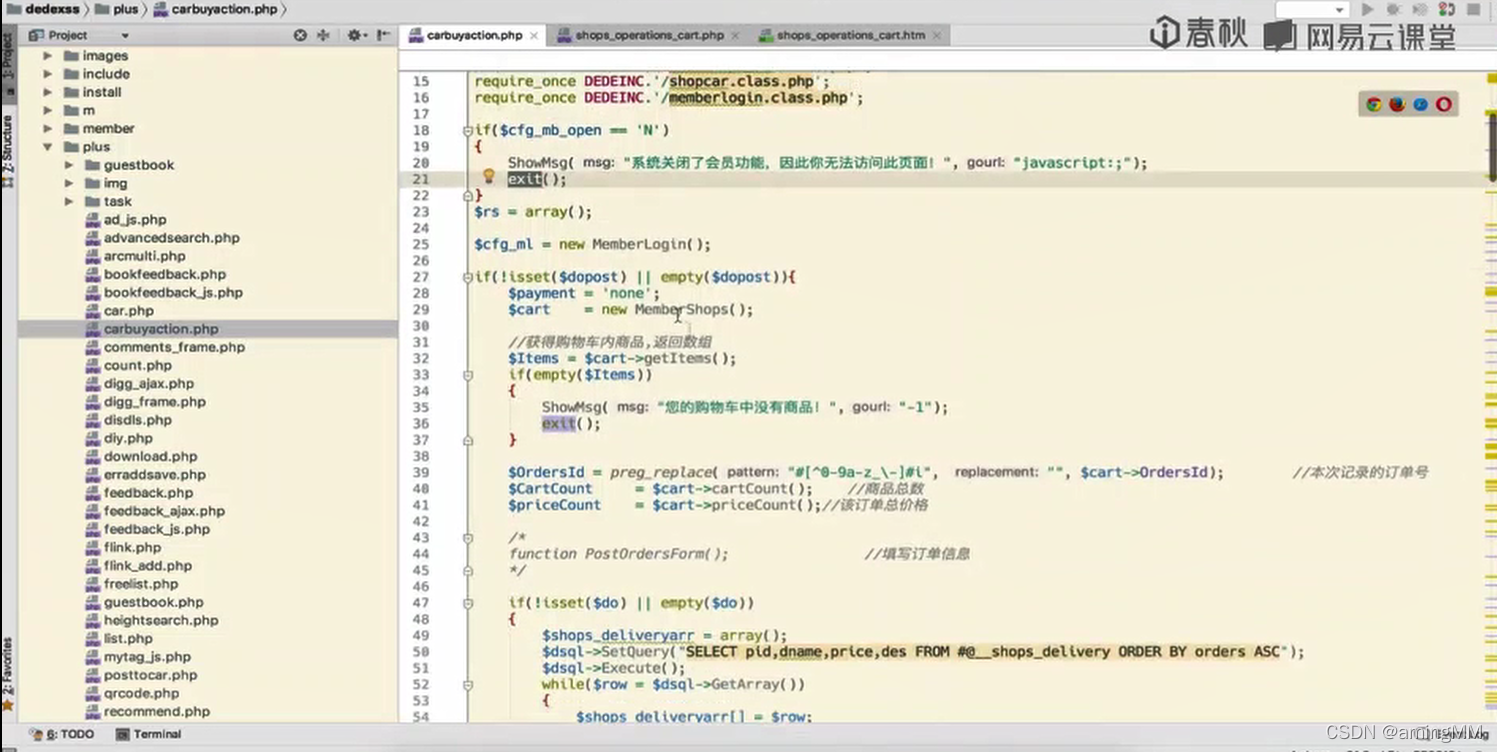Viewport: 1497px width, 752px height.
Task: Expand the include folder
Action: click(x=47, y=74)
